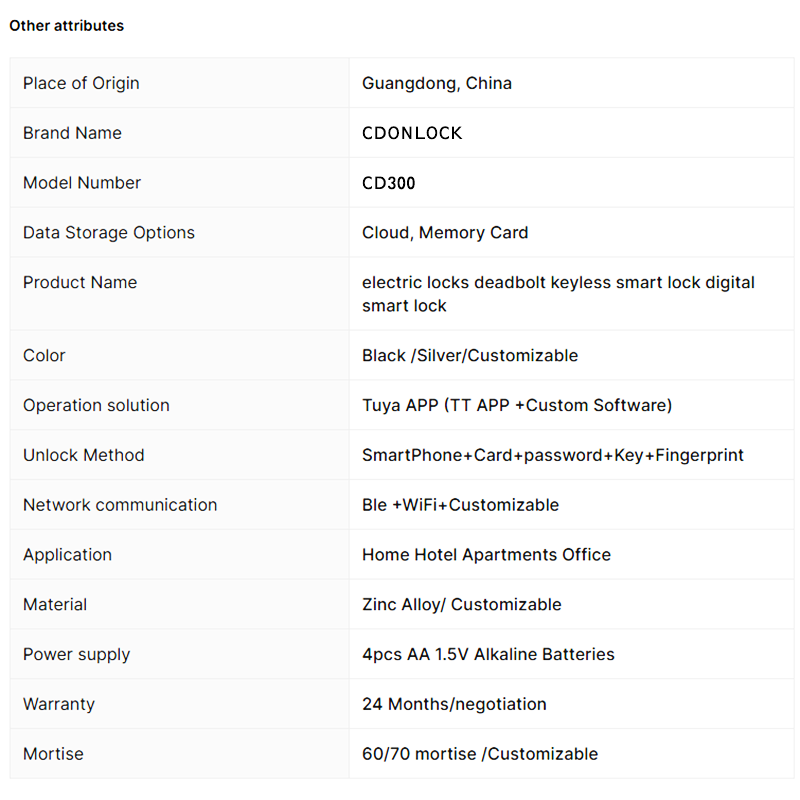The width and height of the screenshot is (800, 800).
Task: Click the 'Cloud, Memory Card' value
Action: 445,233
